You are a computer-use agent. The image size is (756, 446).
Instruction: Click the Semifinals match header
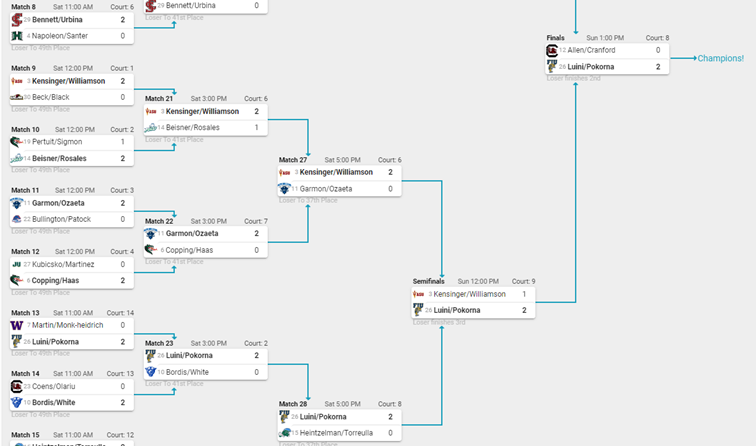(428, 281)
